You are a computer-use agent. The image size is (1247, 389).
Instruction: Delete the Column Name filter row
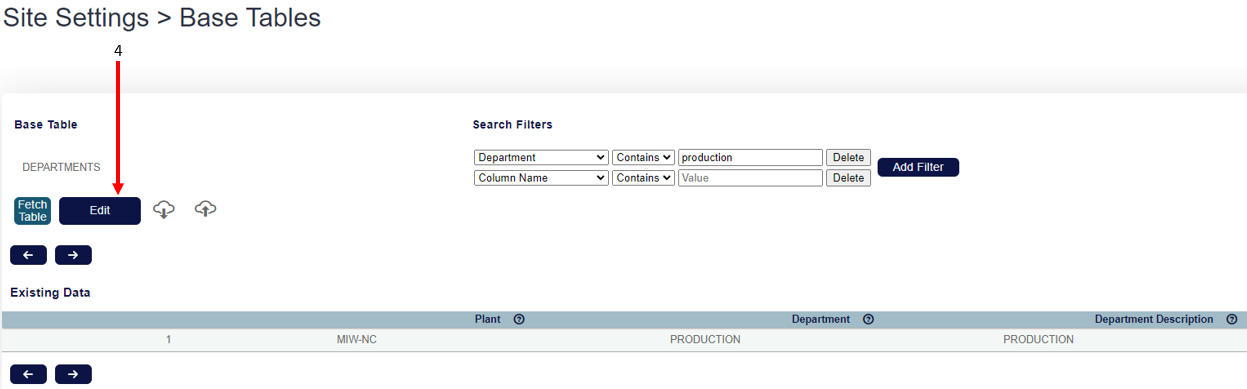tap(848, 178)
